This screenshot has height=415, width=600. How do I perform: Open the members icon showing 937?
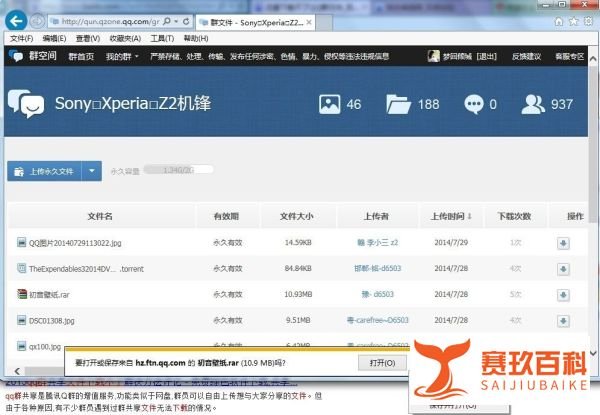pyautogui.click(x=533, y=104)
